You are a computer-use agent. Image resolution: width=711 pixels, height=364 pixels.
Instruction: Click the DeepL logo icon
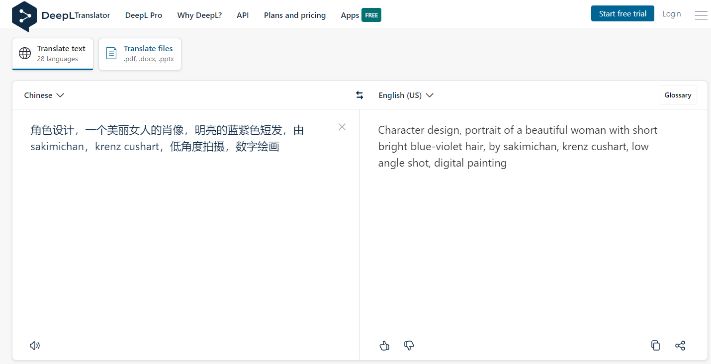click(24, 16)
